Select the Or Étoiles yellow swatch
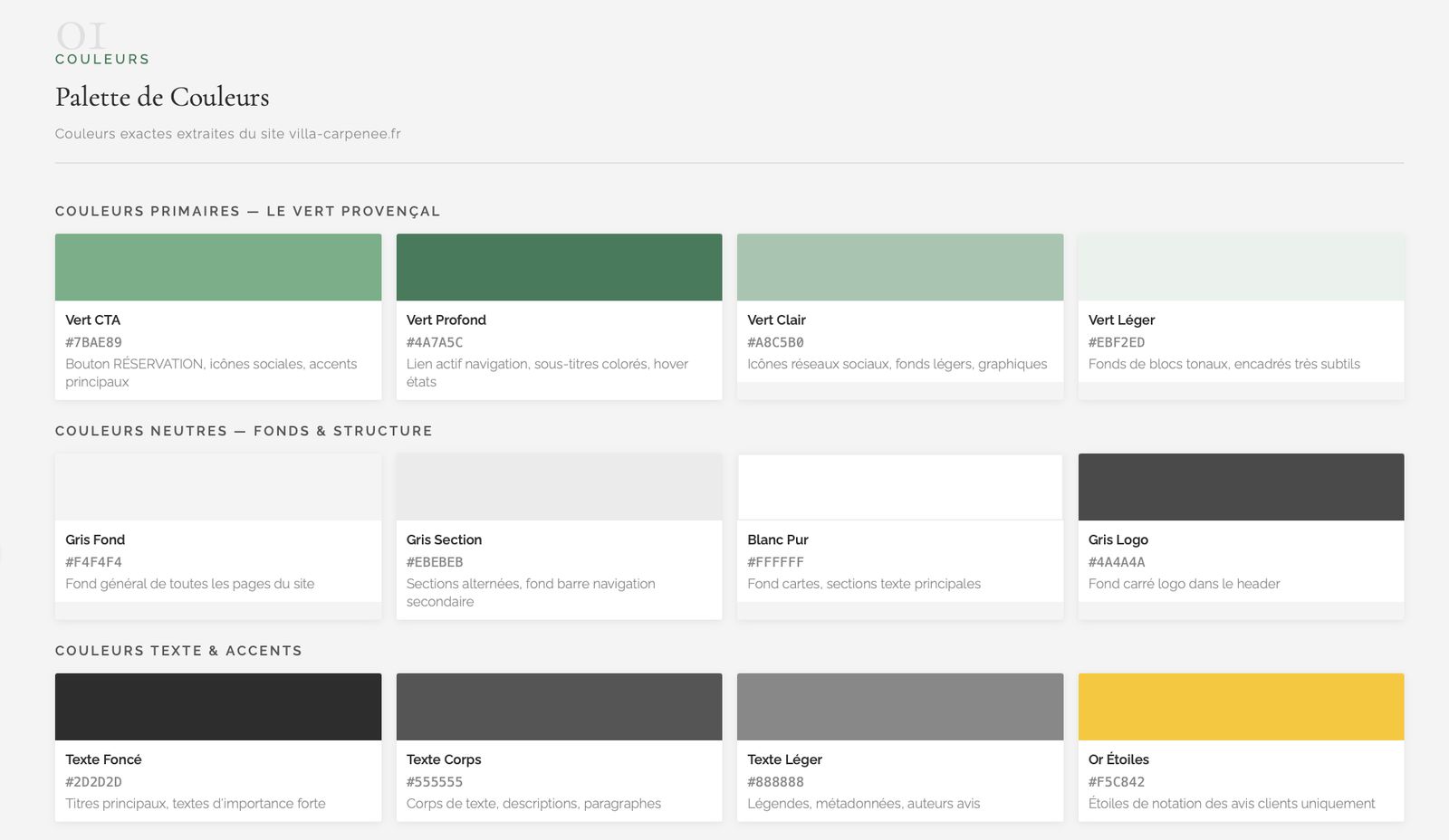The width and height of the screenshot is (1449, 840). tap(1241, 707)
